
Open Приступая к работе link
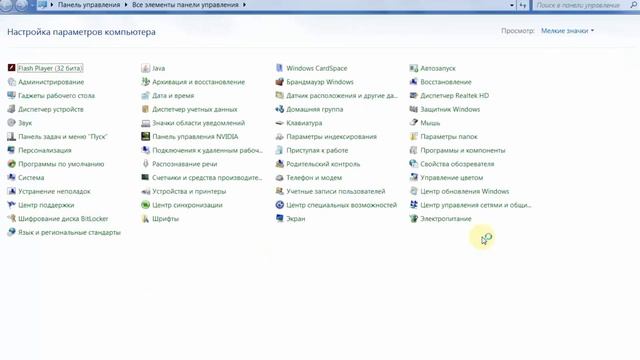pos(317,150)
